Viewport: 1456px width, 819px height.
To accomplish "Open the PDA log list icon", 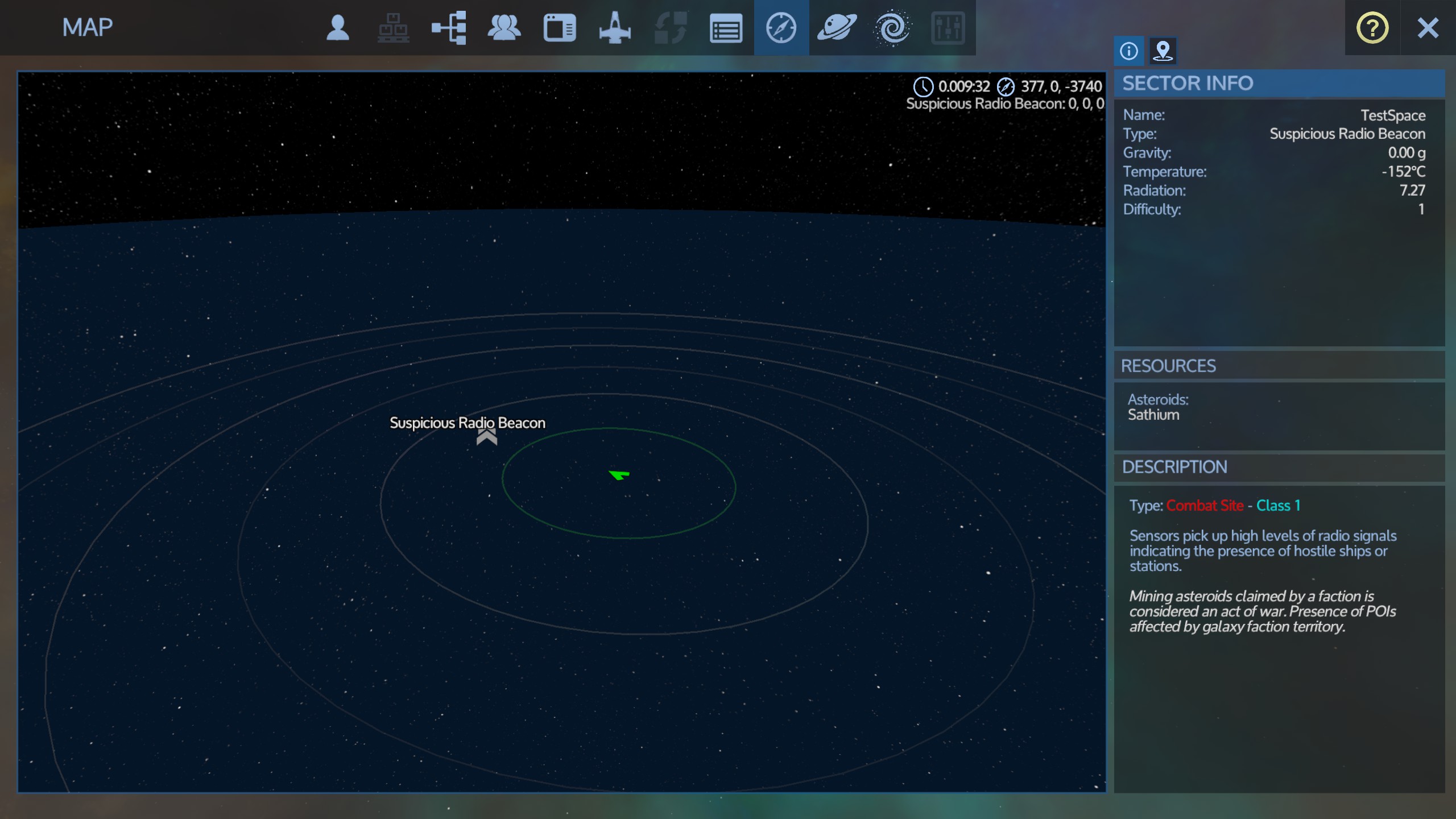I will point(726,28).
